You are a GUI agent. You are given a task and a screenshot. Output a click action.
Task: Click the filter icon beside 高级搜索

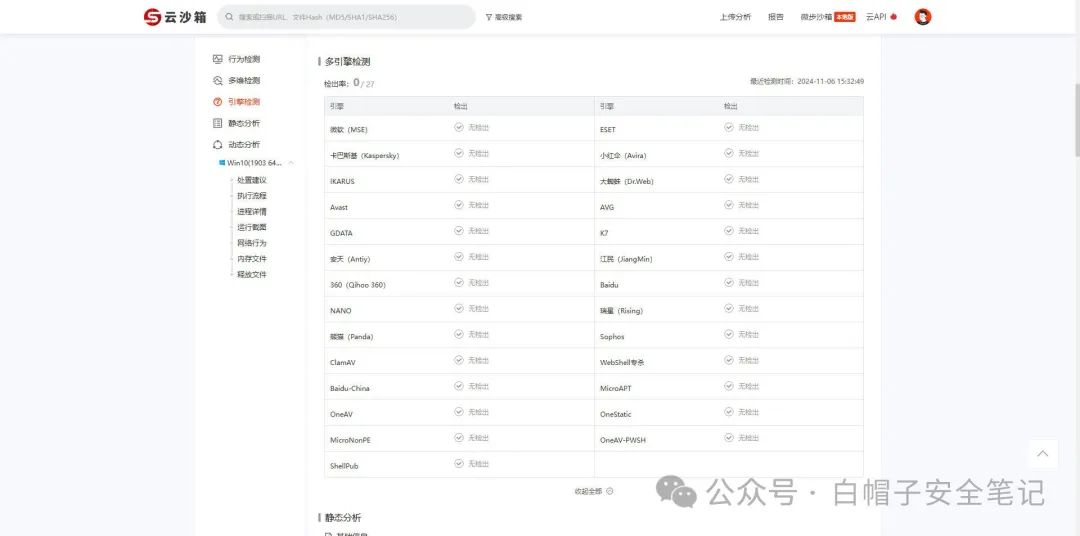coord(488,17)
